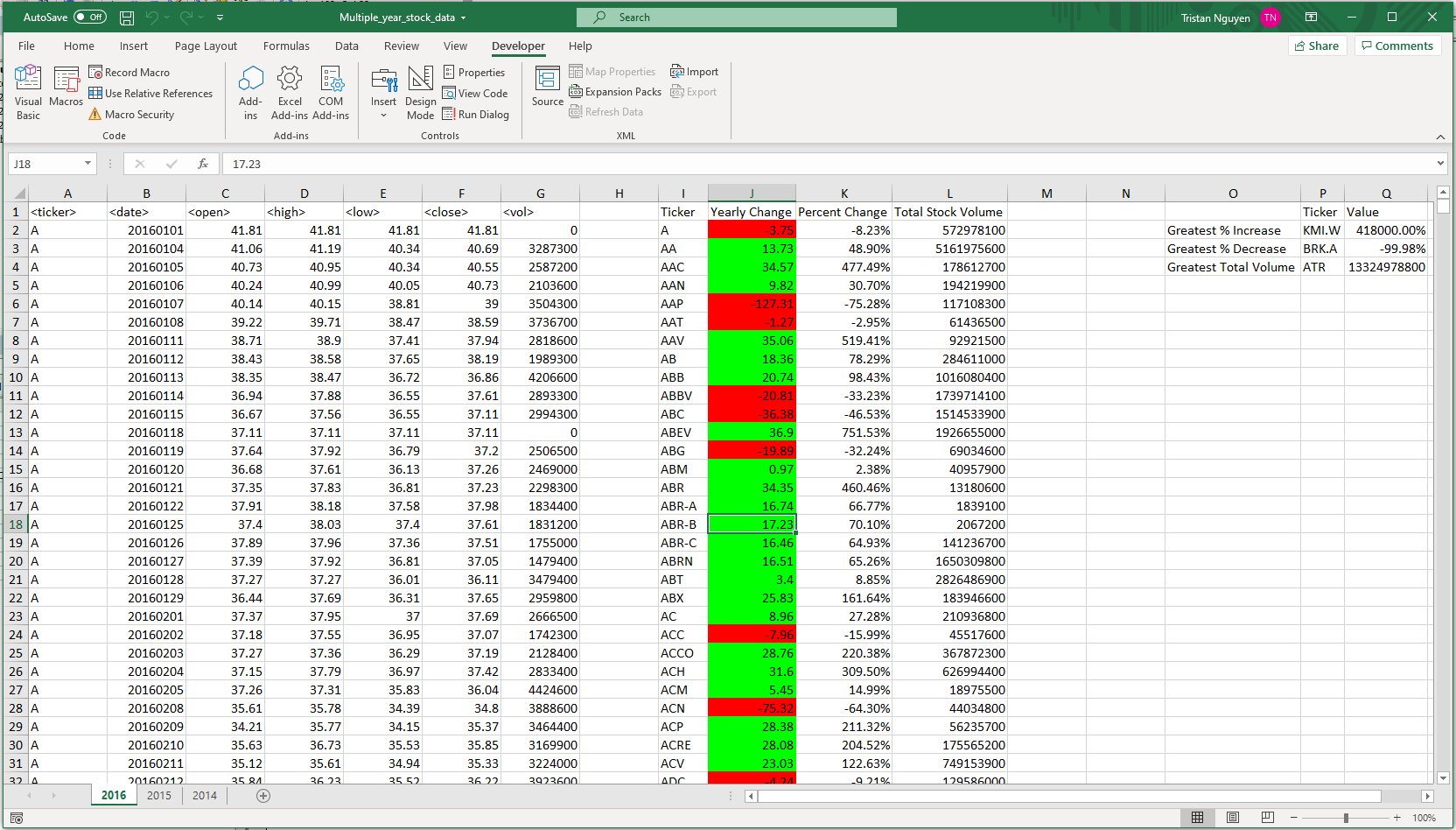This screenshot has height=830, width=1456.
Task: Switch to the Data tab
Action: [346, 46]
